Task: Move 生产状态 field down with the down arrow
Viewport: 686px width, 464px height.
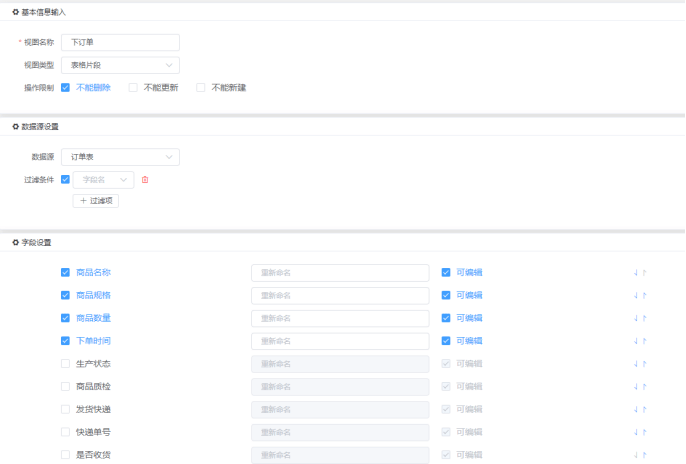Action: (636, 364)
